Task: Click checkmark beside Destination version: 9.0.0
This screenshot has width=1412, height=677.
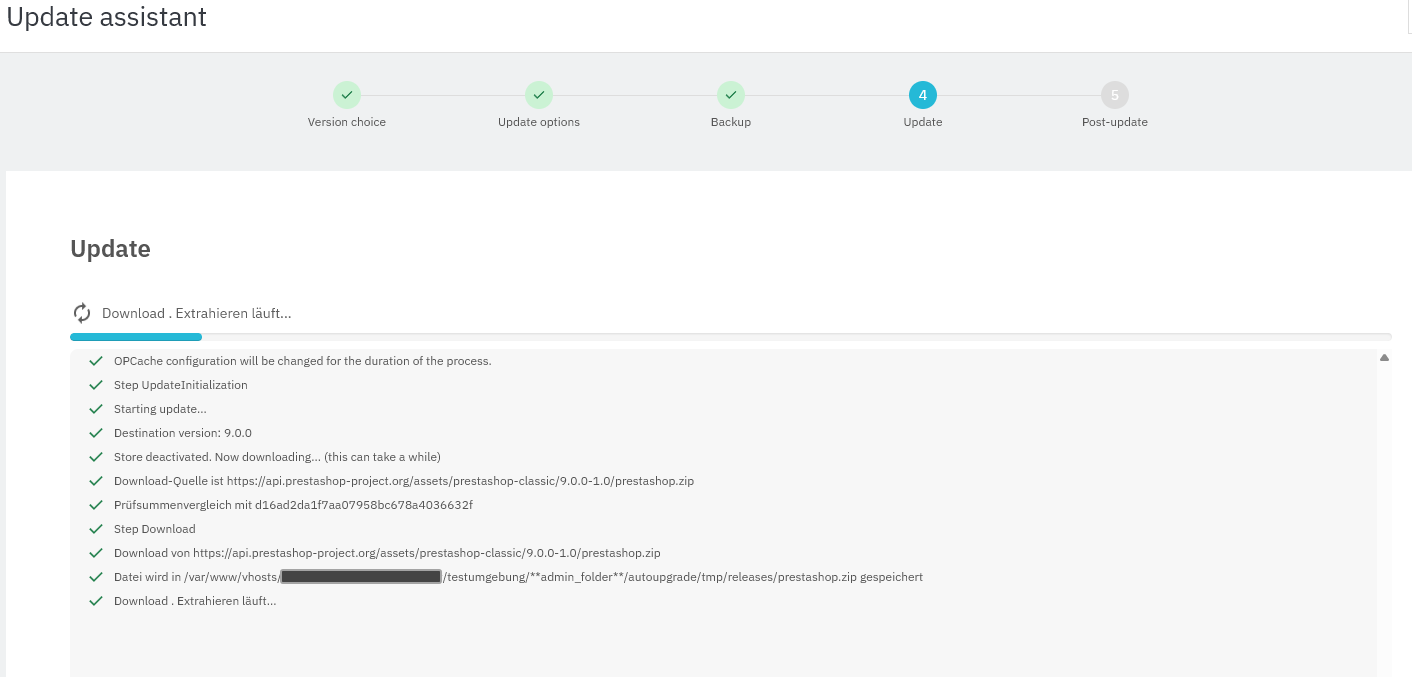Action: (96, 433)
